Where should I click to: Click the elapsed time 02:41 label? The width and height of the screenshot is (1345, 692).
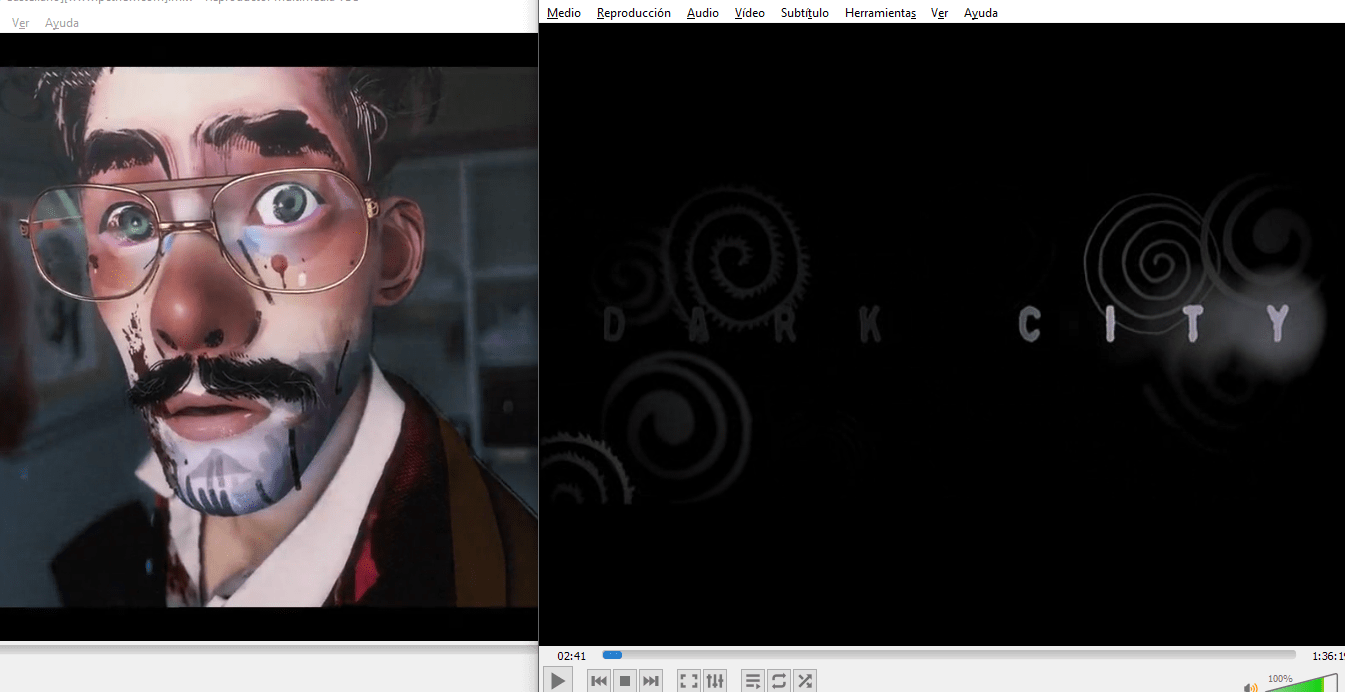[x=572, y=656]
